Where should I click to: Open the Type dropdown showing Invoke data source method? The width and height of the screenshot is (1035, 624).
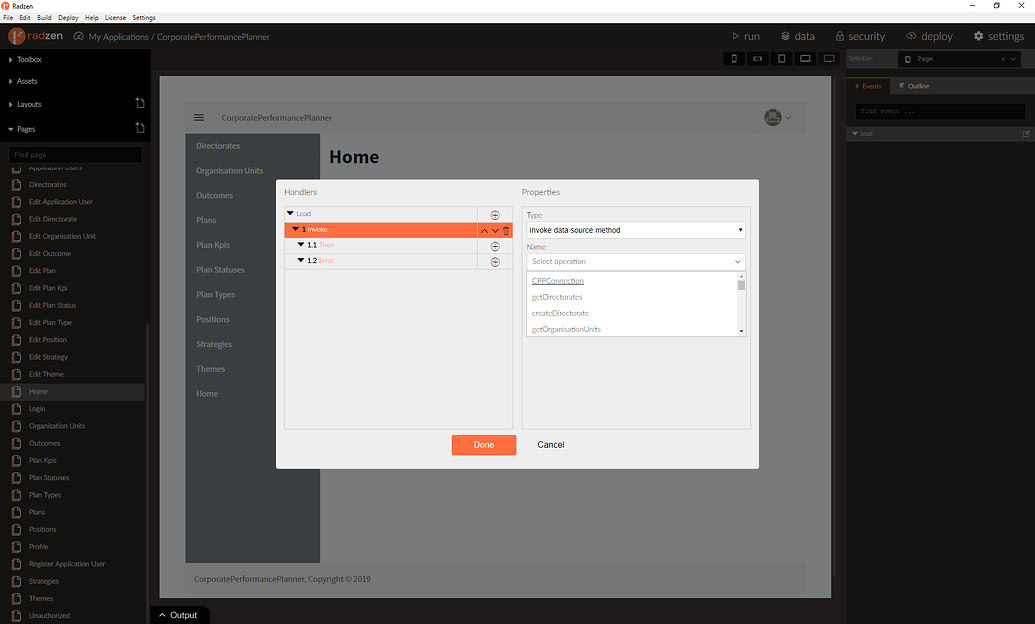pos(636,229)
